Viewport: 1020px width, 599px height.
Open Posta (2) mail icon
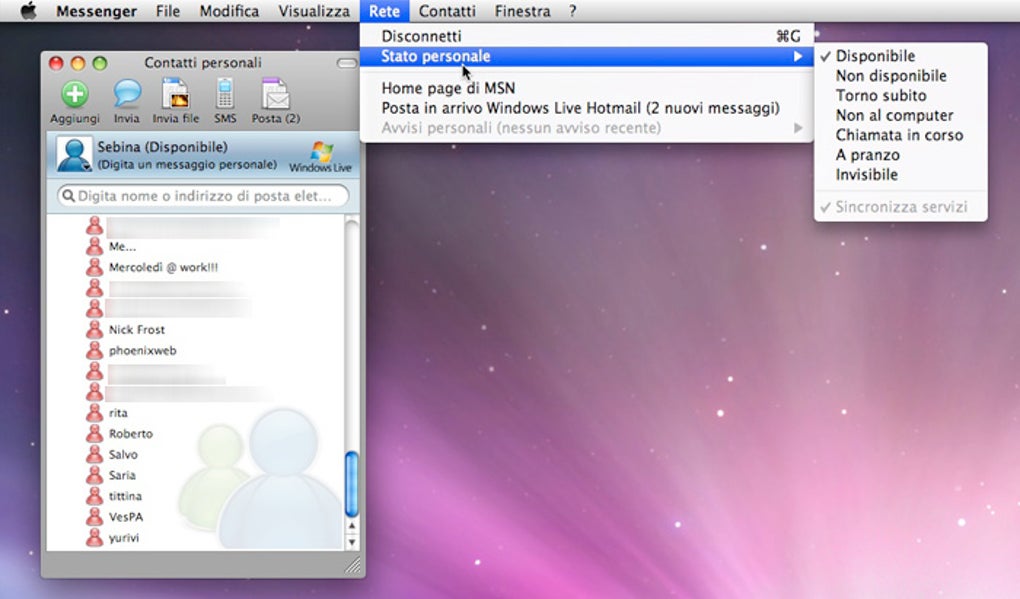pos(276,94)
